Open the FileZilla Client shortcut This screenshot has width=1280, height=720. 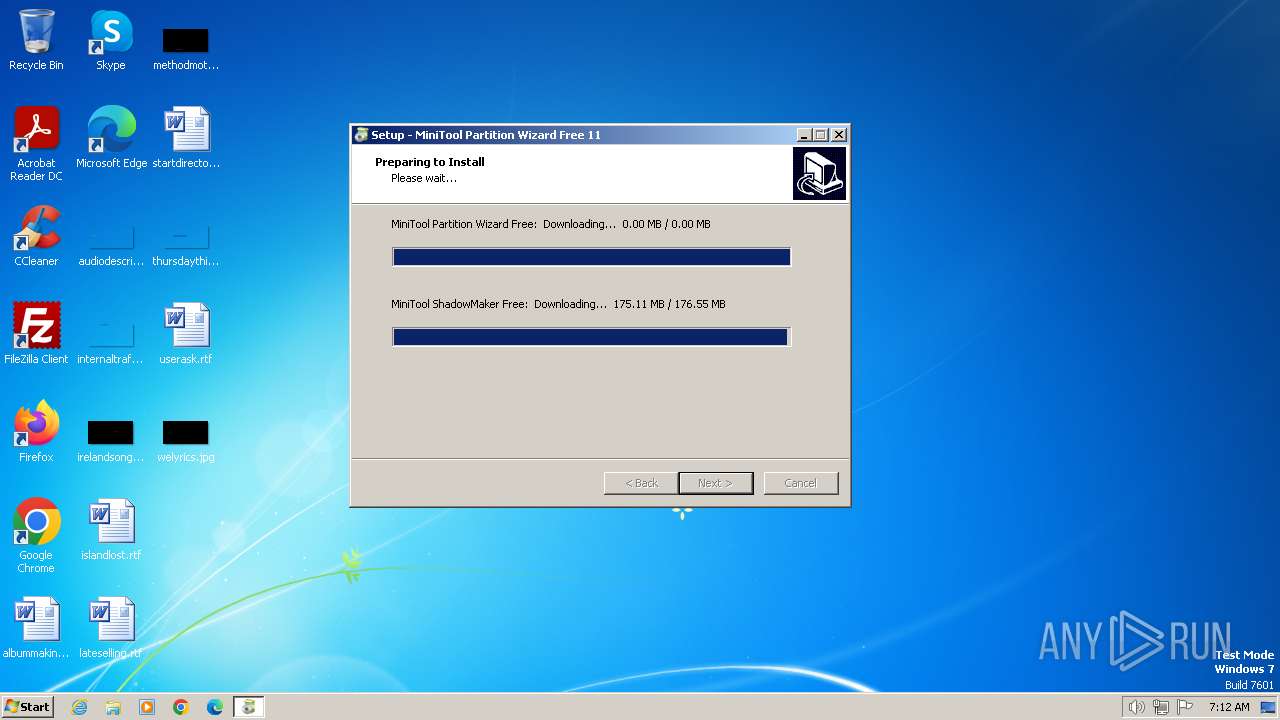(x=36, y=334)
